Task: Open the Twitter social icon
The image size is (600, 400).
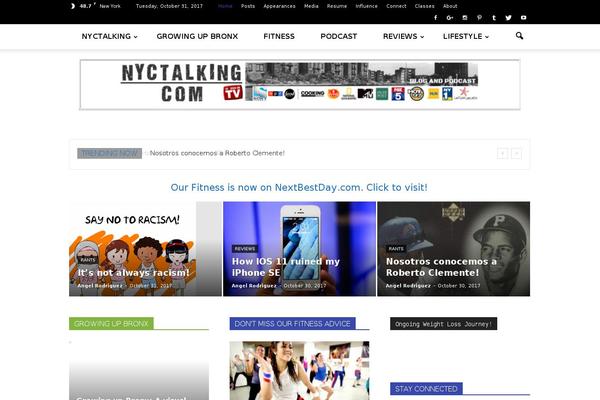Action: (508, 18)
